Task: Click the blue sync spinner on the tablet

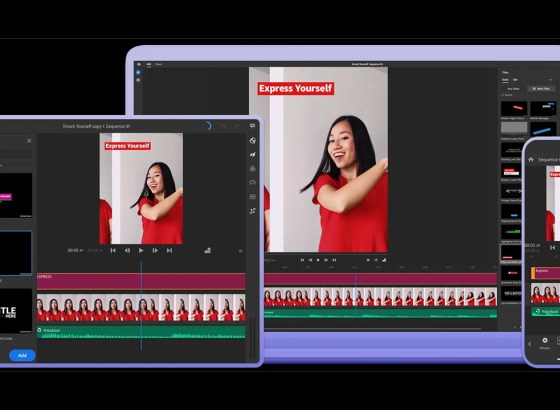Action: tap(208, 126)
